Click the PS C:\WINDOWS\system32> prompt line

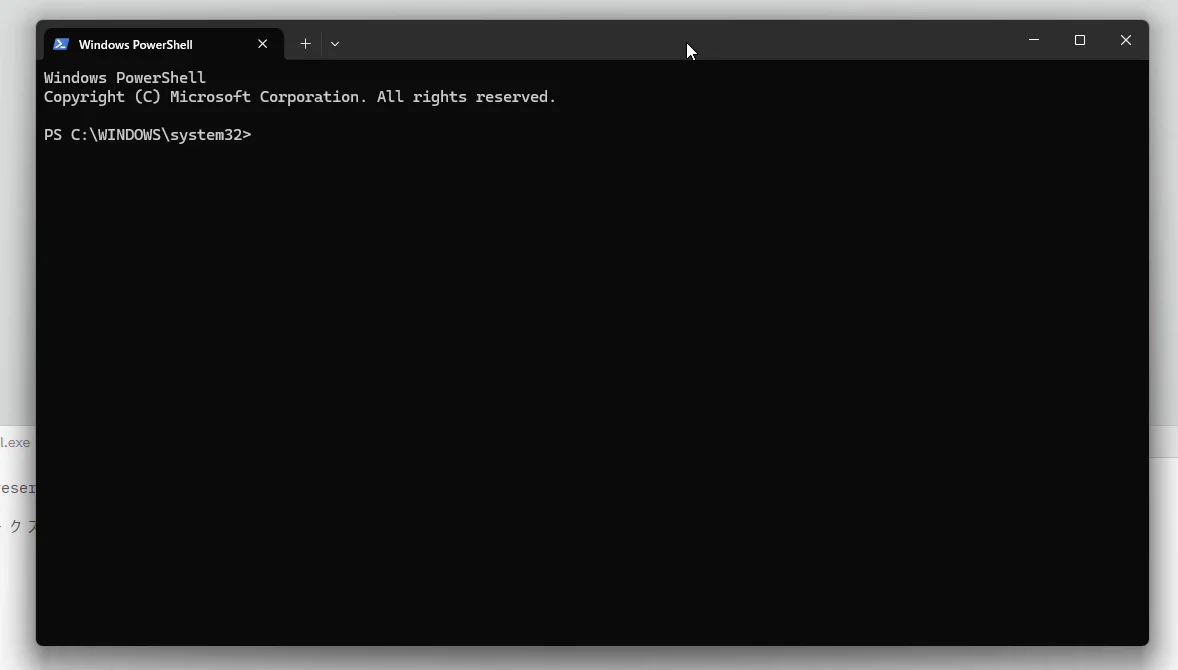pos(147,134)
